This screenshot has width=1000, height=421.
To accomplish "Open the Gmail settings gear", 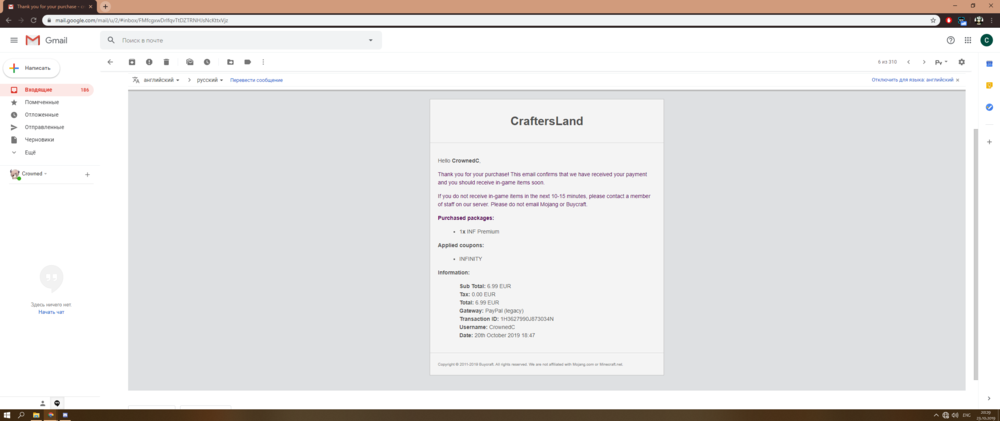I will coord(962,62).
